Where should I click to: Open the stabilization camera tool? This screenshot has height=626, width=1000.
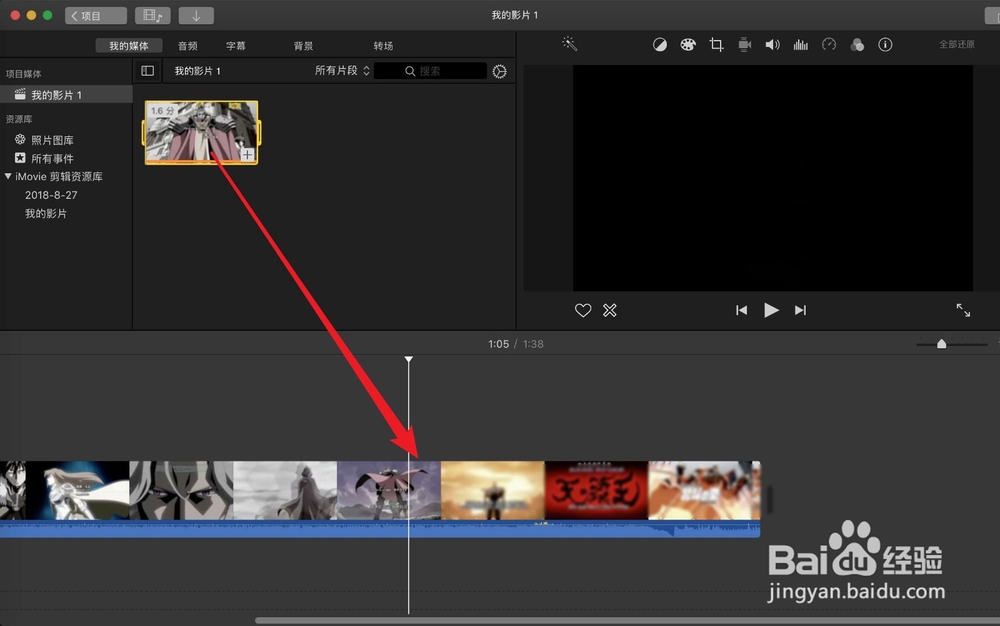point(744,45)
